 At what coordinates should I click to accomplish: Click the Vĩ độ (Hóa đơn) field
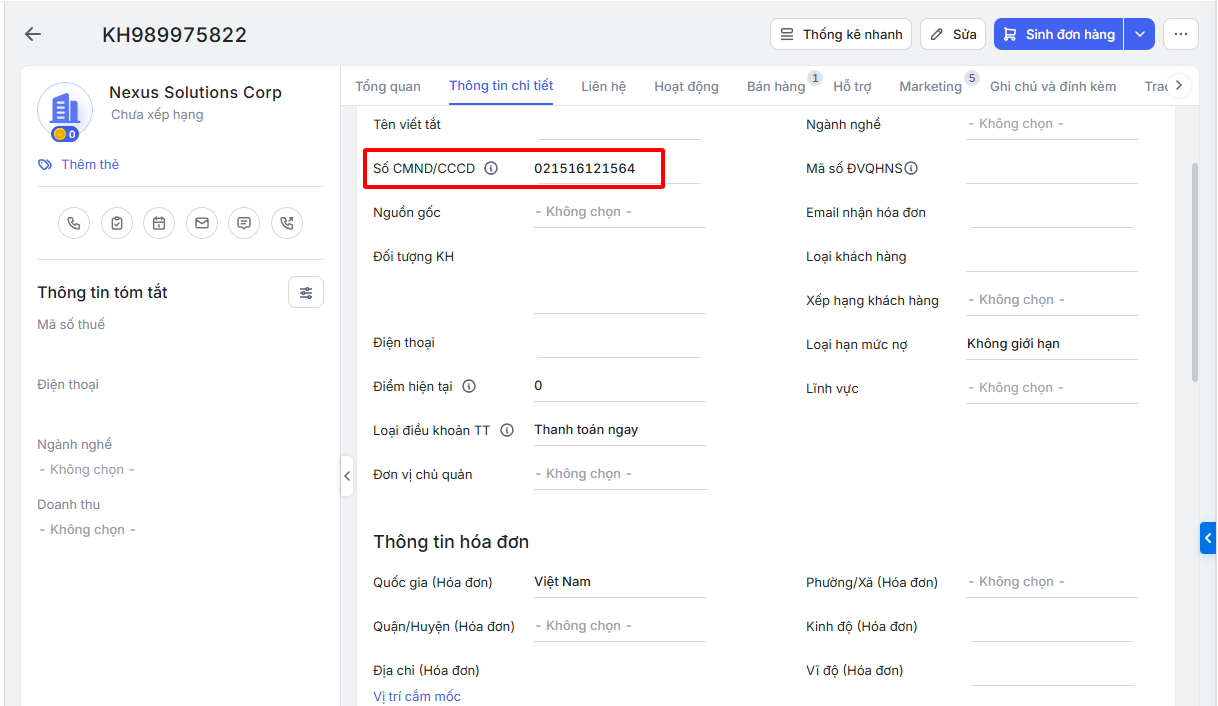1052,671
